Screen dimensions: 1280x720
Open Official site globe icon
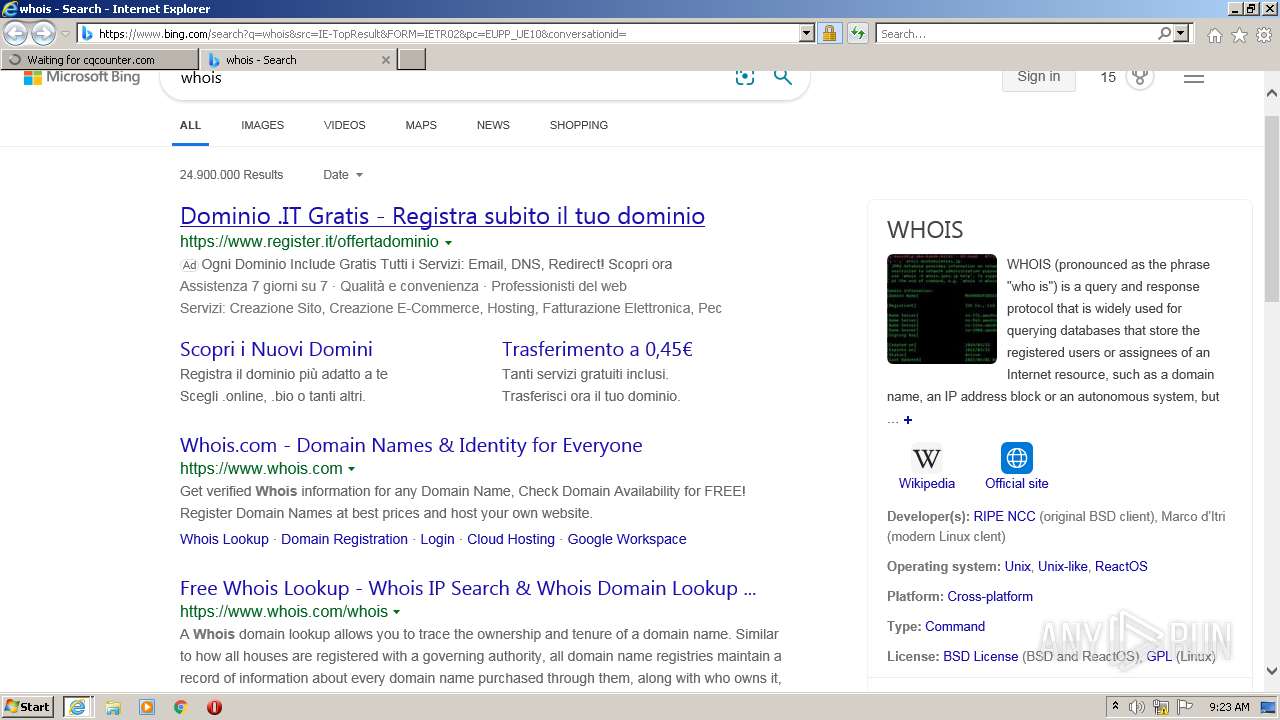pos(1017,458)
